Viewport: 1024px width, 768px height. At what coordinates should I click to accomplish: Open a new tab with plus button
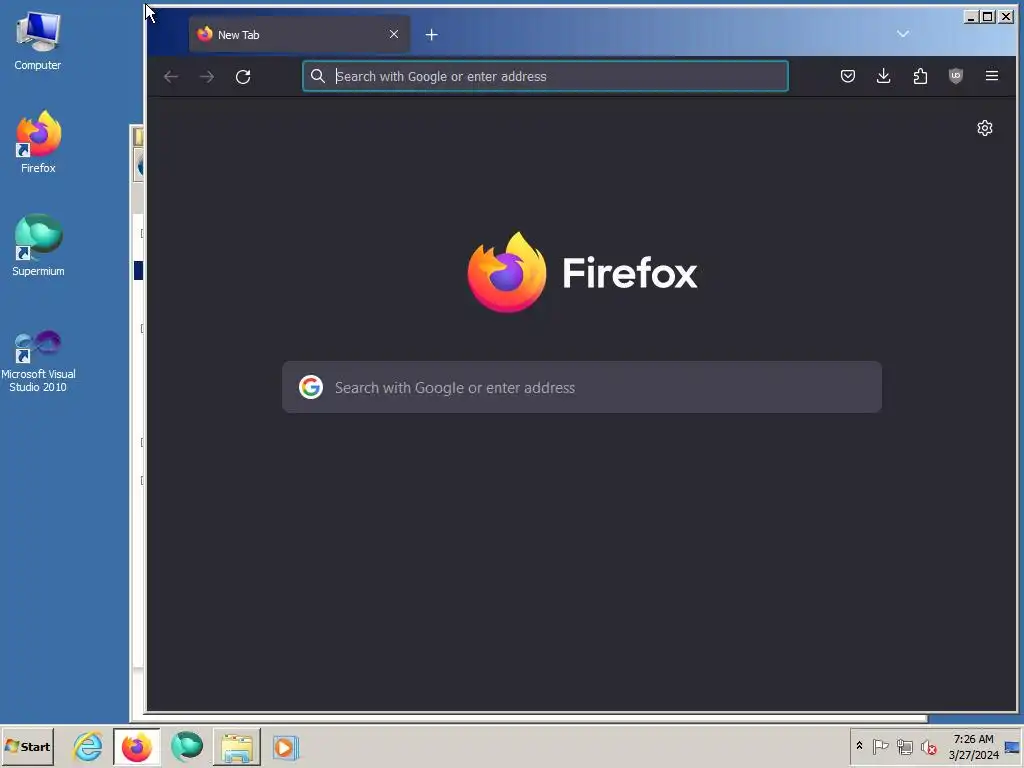pyautogui.click(x=432, y=35)
